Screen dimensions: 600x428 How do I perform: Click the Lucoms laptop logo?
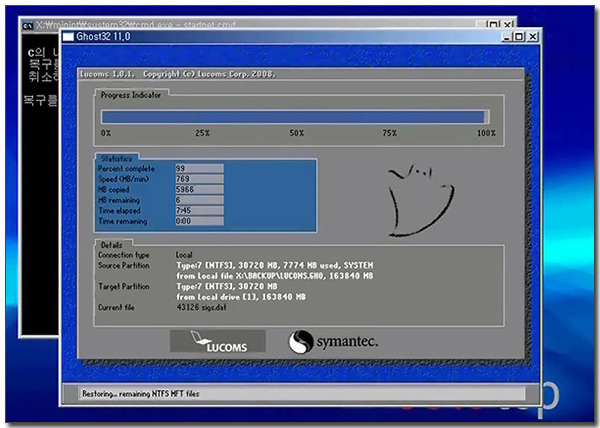pos(217,341)
